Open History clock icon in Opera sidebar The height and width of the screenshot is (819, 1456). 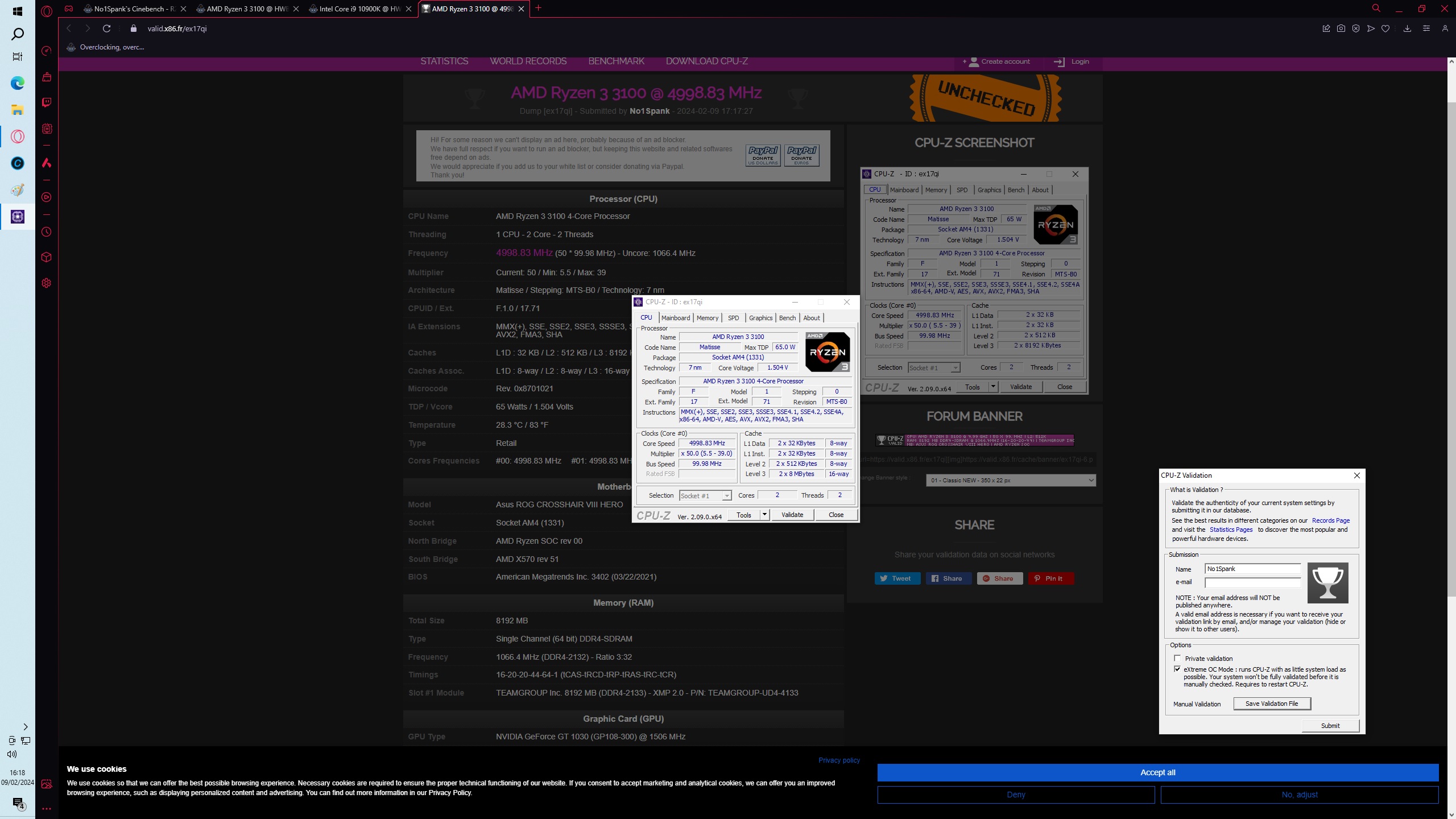coord(47,232)
